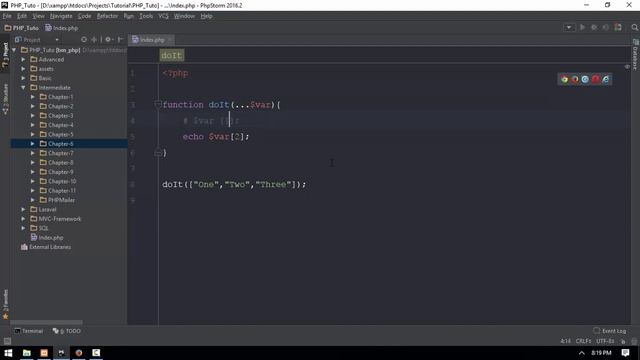
Task: Open the Favorites tool window
Action: coord(5,304)
